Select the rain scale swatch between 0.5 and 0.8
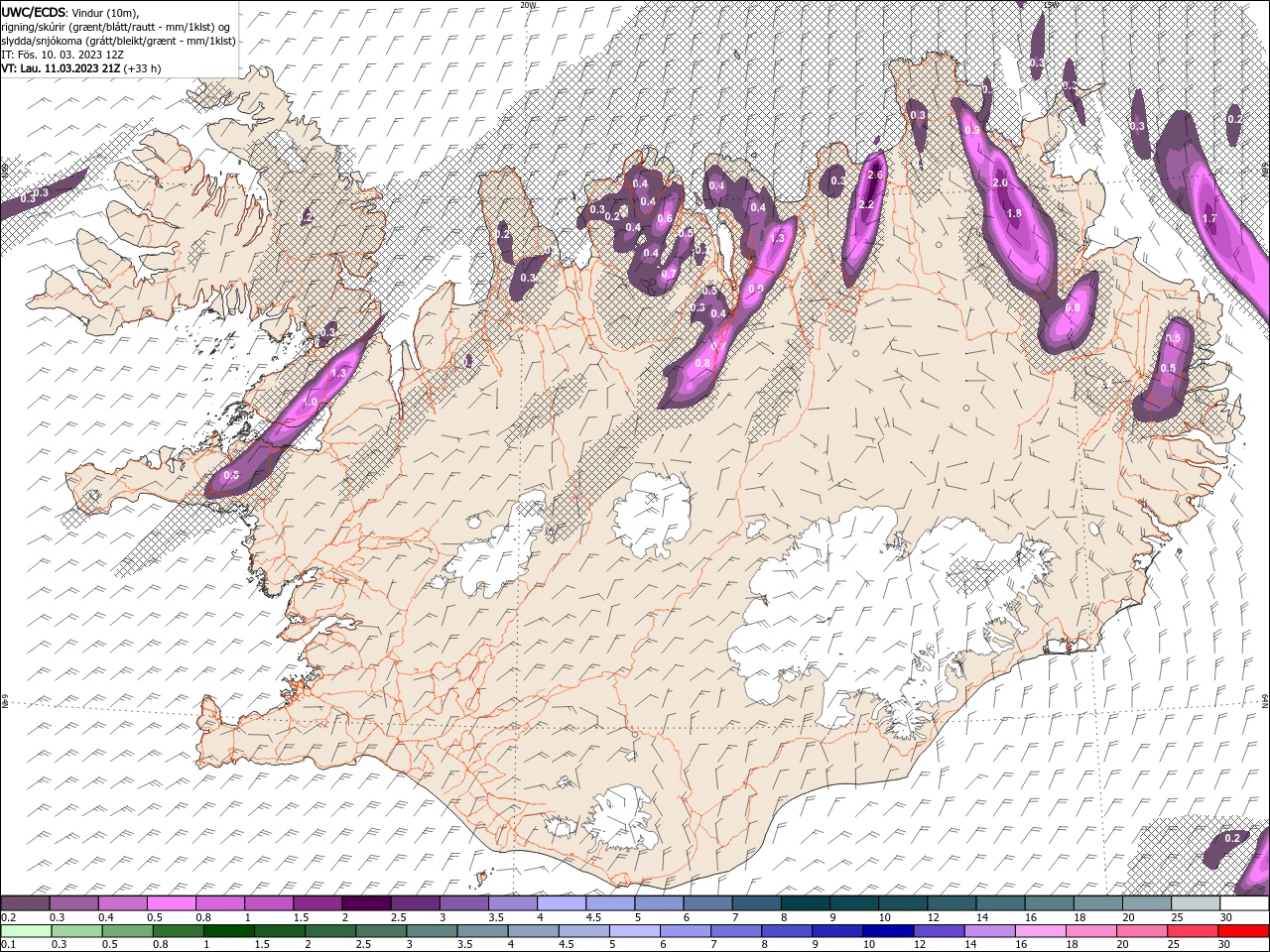Image resolution: width=1270 pixels, height=952 pixels. pos(127,930)
